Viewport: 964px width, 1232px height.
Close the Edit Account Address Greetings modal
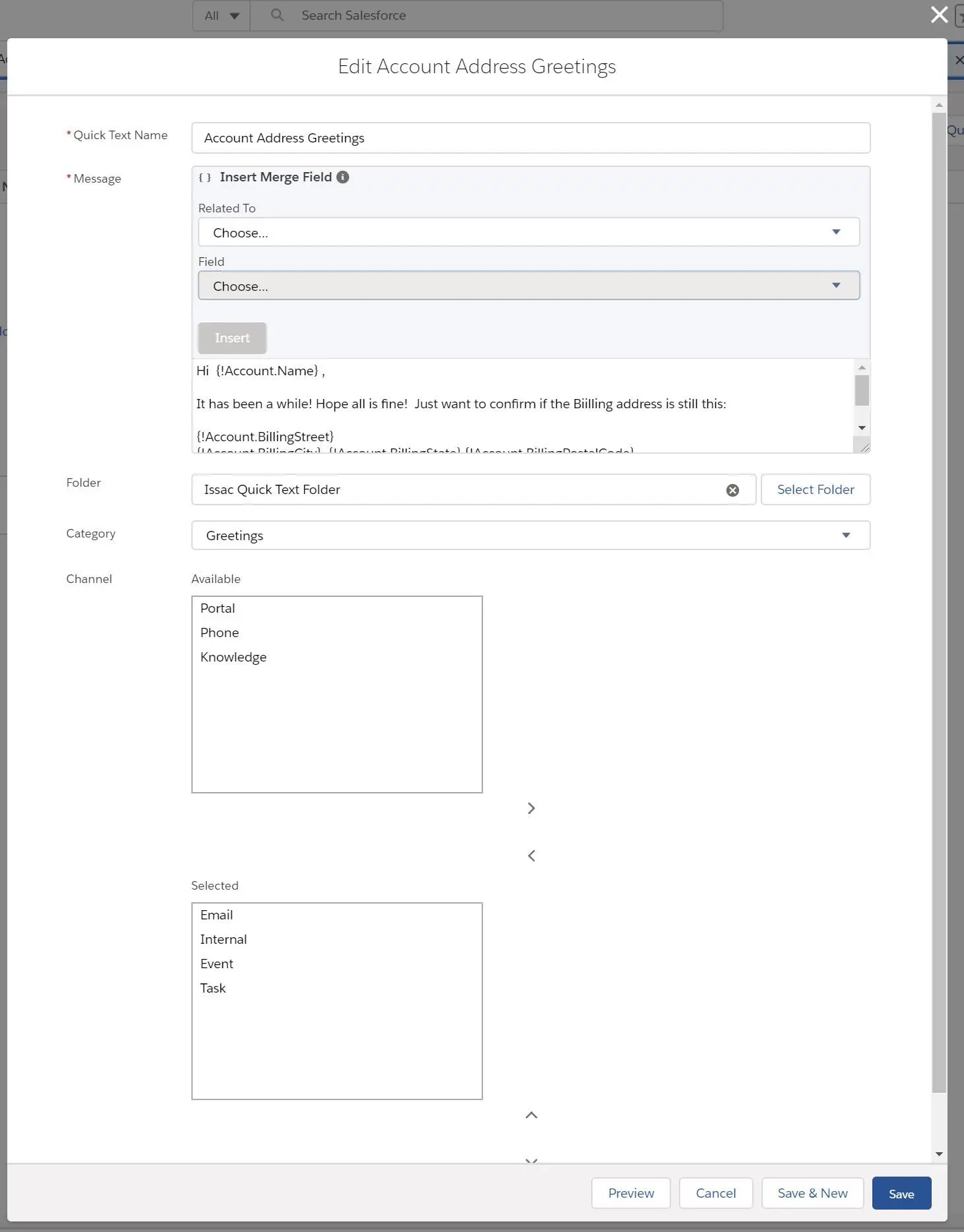click(x=939, y=15)
